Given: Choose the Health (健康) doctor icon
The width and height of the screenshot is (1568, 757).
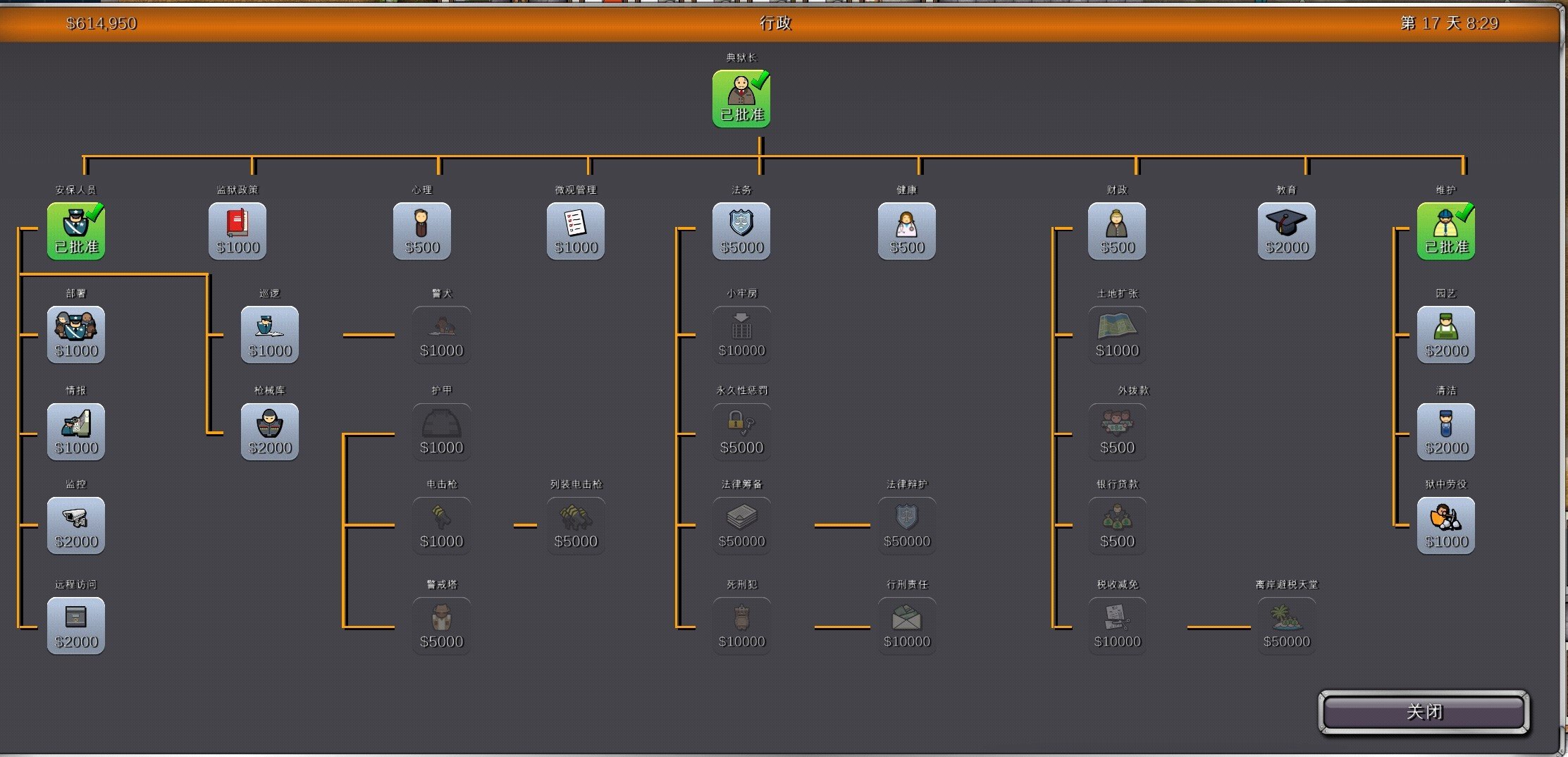Looking at the screenshot, I should (906, 231).
